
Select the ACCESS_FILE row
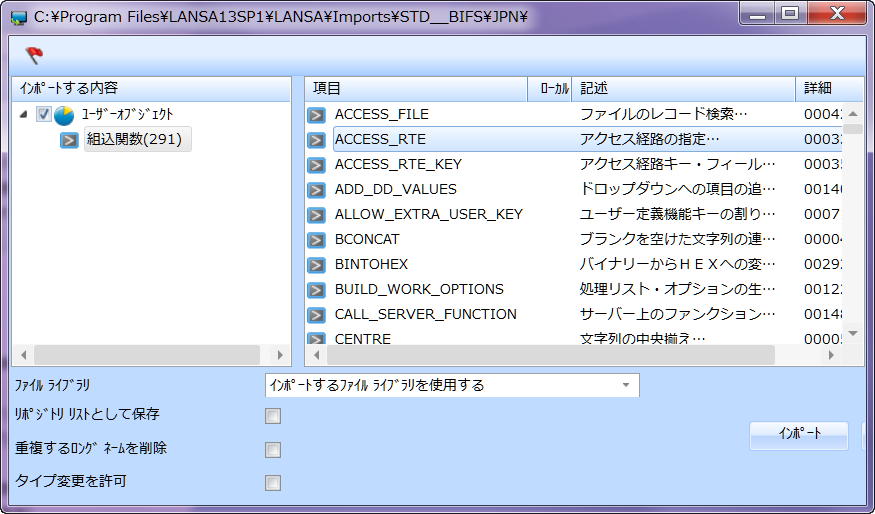point(573,114)
